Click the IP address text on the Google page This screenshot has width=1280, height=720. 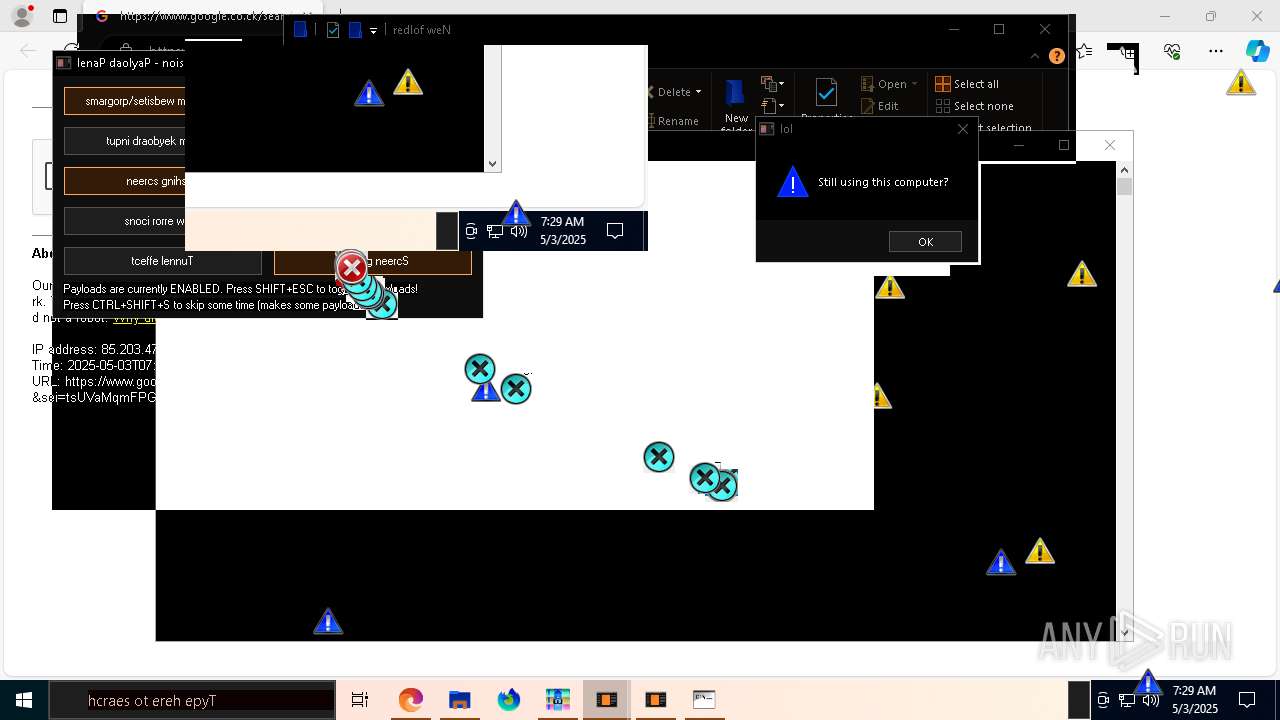tap(94, 350)
